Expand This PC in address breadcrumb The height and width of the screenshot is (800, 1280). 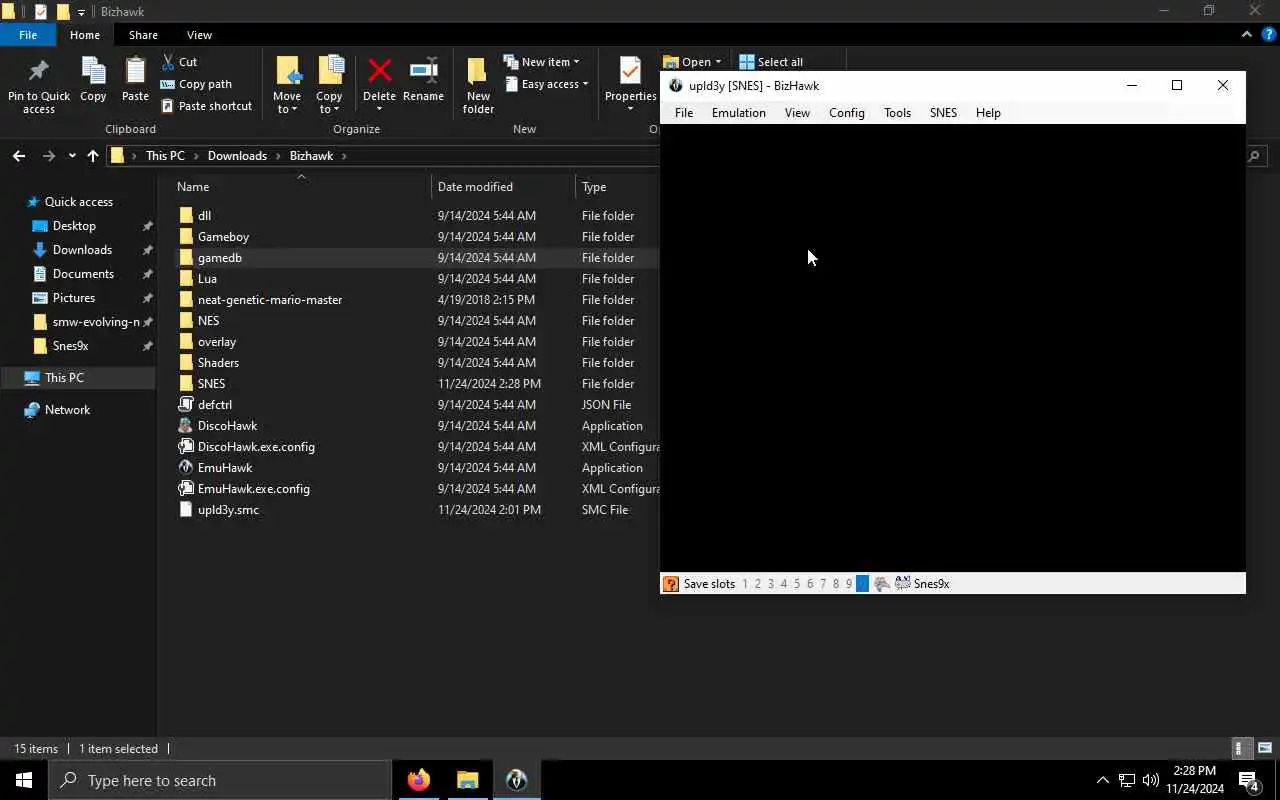(x=196, y=156)
